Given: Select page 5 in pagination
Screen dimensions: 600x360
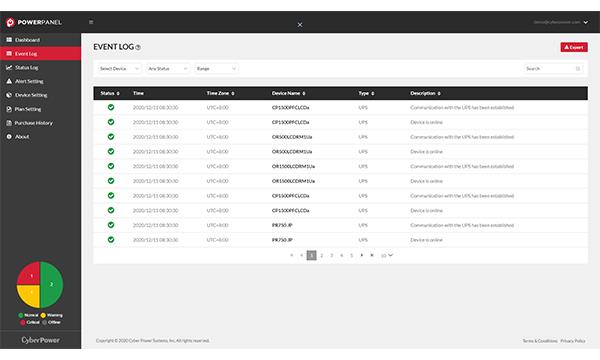Looking at the screenshot, I should pos(351,255).
